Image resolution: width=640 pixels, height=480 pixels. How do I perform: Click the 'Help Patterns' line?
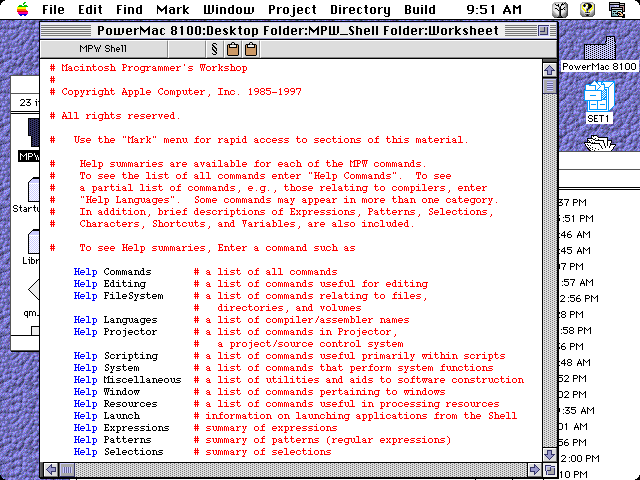click(262, 440)
